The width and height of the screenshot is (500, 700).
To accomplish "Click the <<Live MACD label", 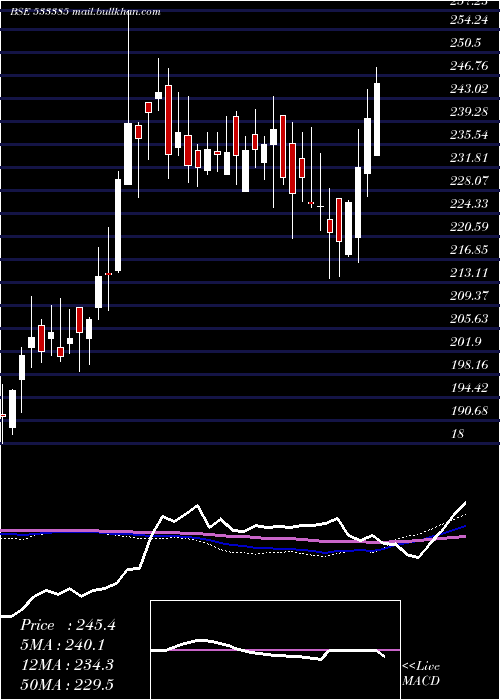I will pyautogui.click(x=421, y=674).
